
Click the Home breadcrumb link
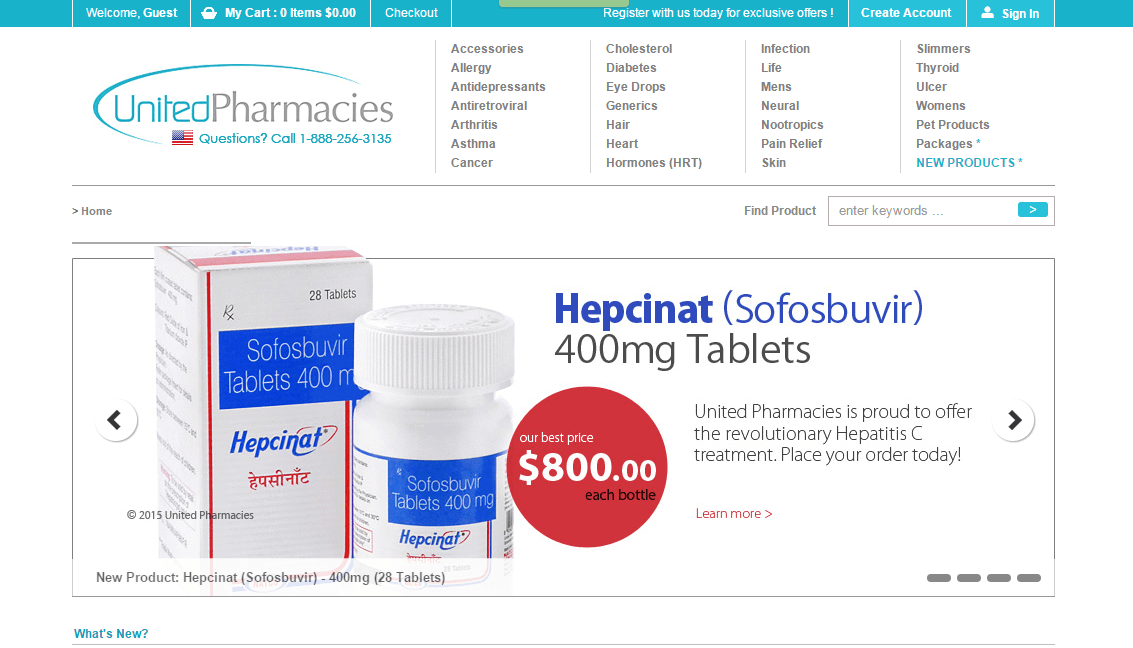tap(96, 211)
